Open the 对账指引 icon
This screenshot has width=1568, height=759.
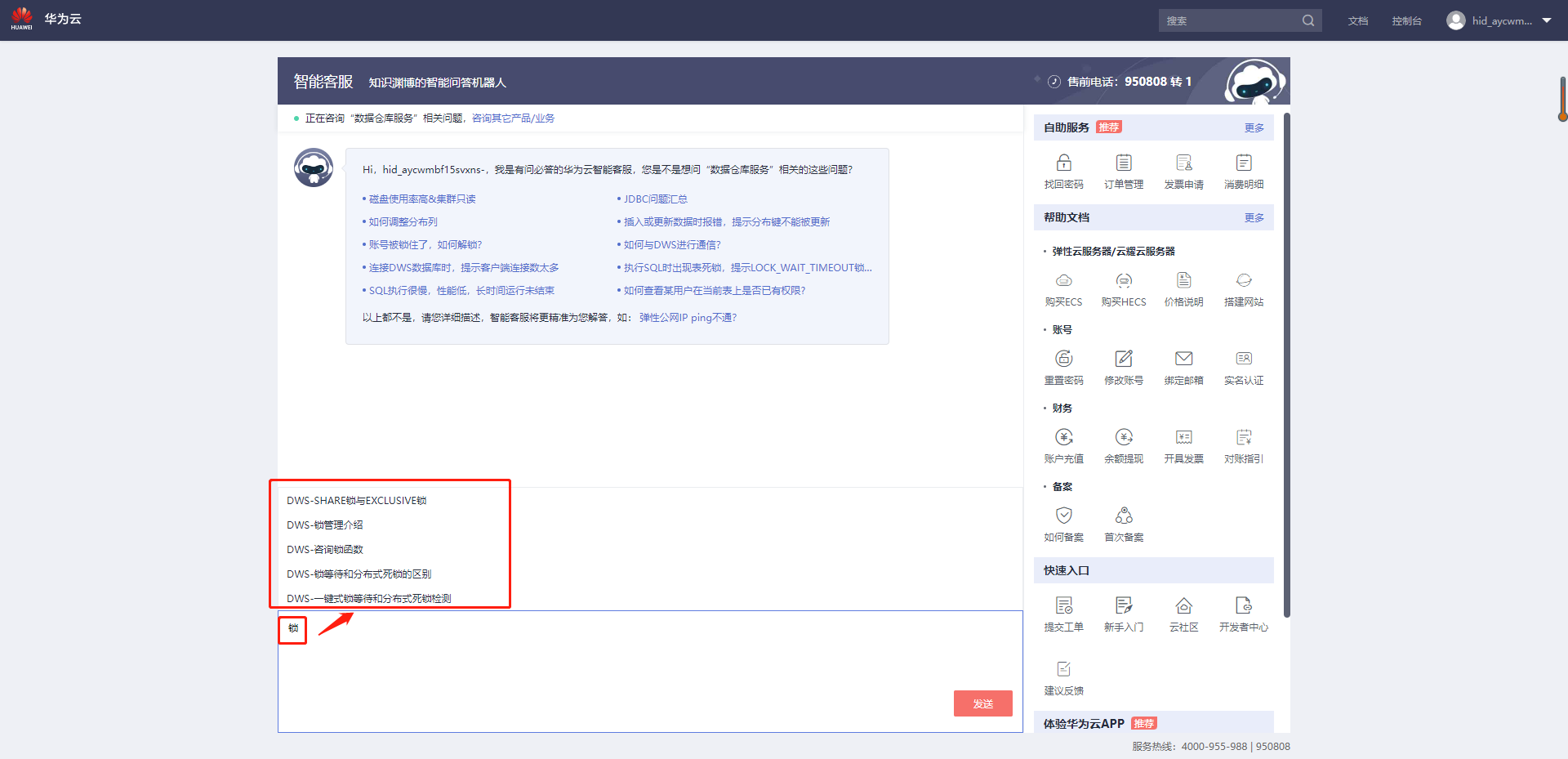pyautogui.click(x=1244, y=437)
